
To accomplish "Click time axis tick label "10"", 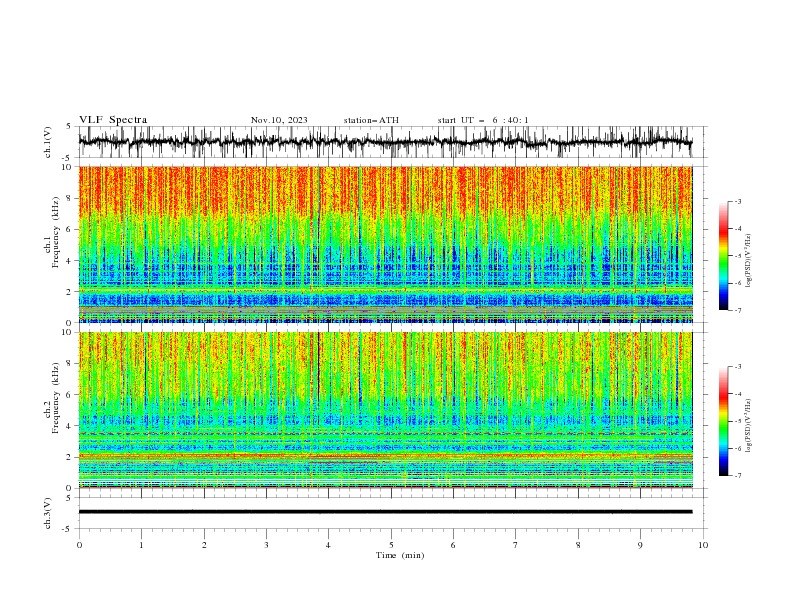I will [x=703, y=545].
